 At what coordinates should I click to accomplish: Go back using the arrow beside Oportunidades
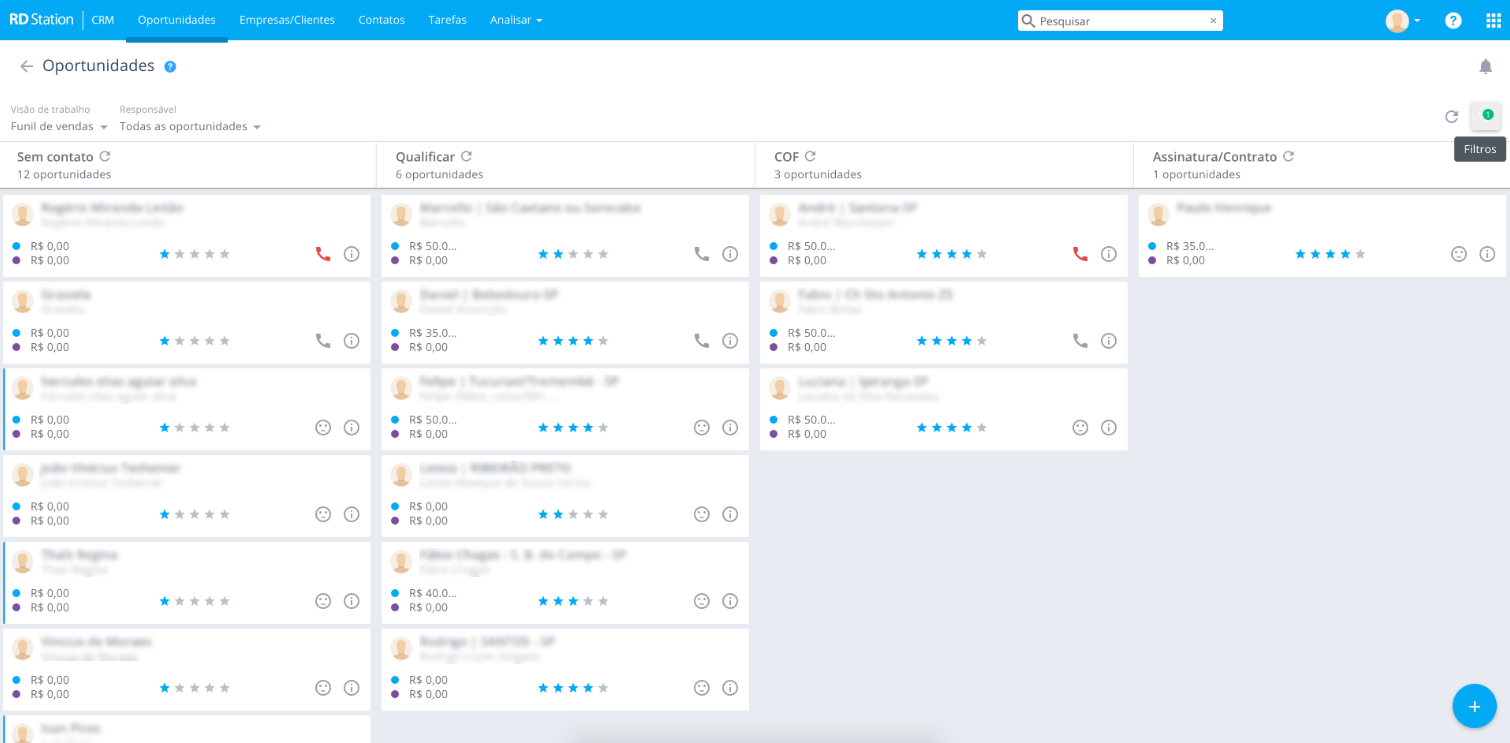27,66
